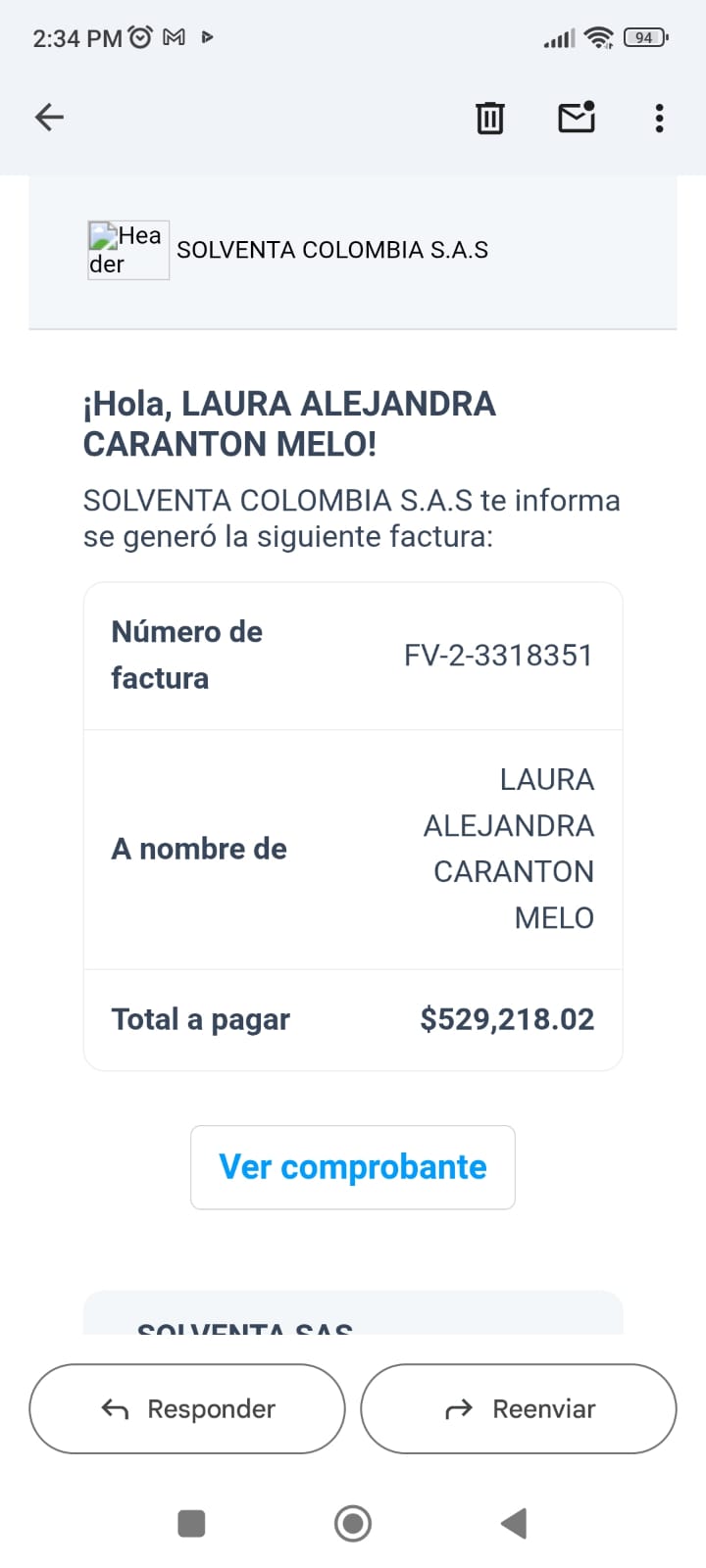The height and width of the screenshot is (1568, 706).
Task: Open the Ver comprobante link
Action: [x=353, y=1167]
